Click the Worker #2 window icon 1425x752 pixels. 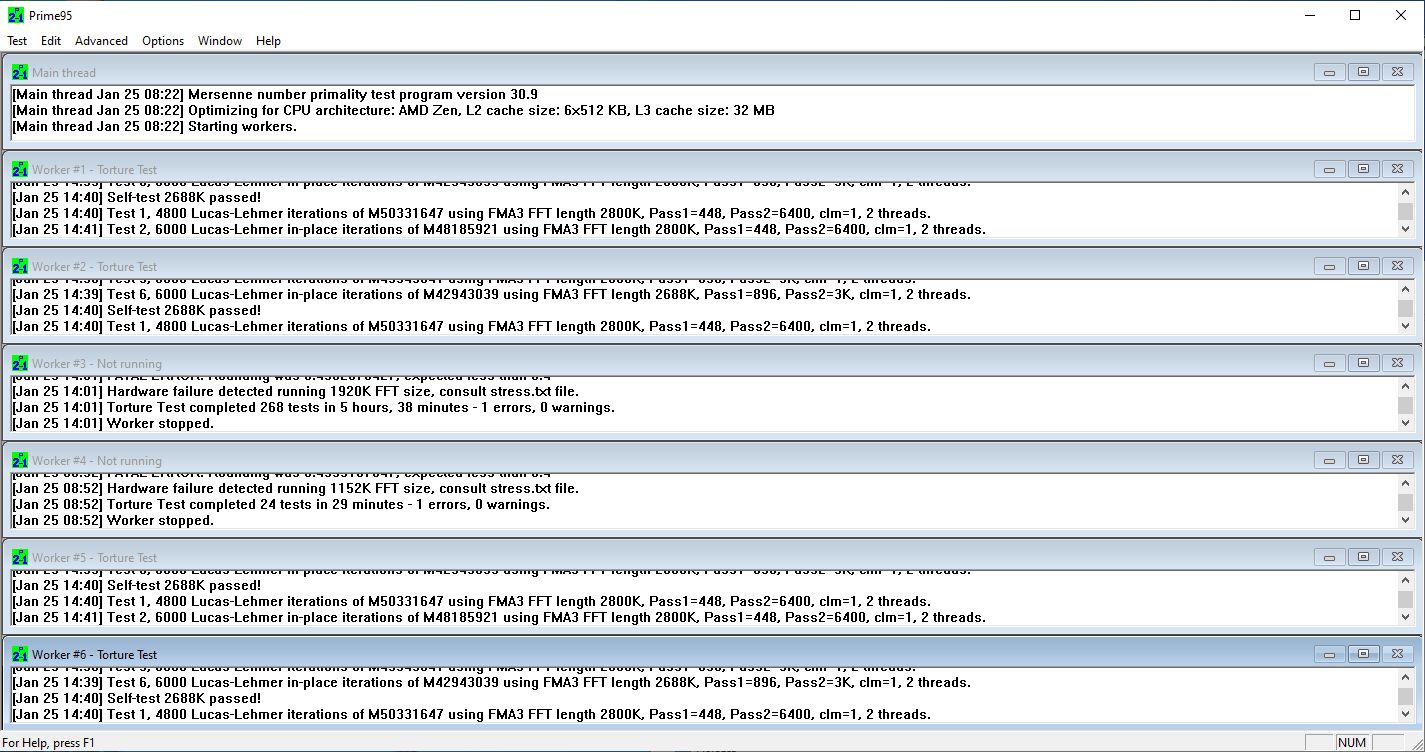pyautogui.click(x=20, y=266)
